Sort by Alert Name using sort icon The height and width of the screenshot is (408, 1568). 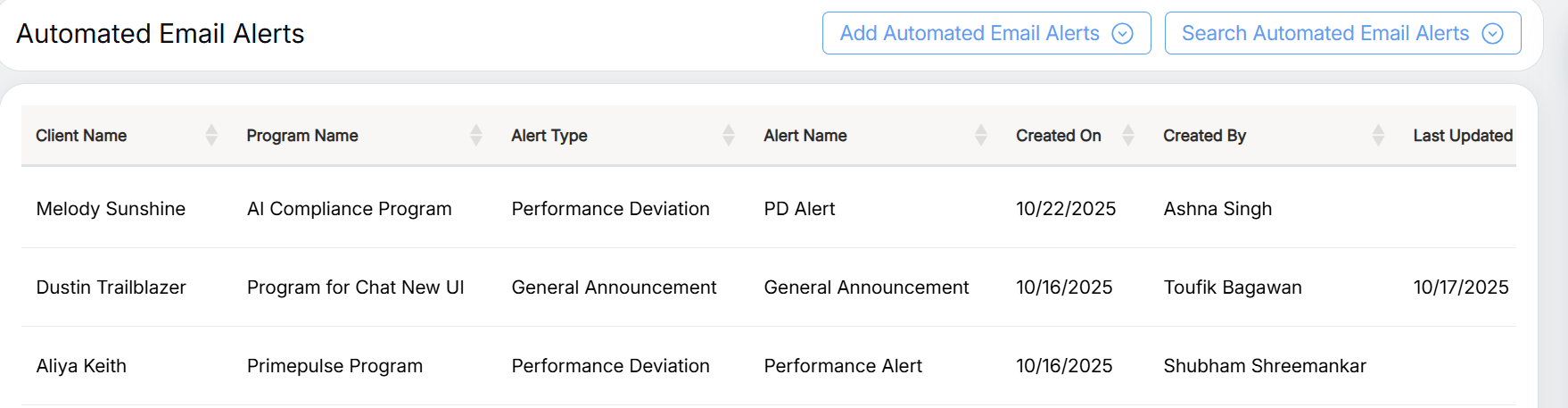(x=981, y=136)
